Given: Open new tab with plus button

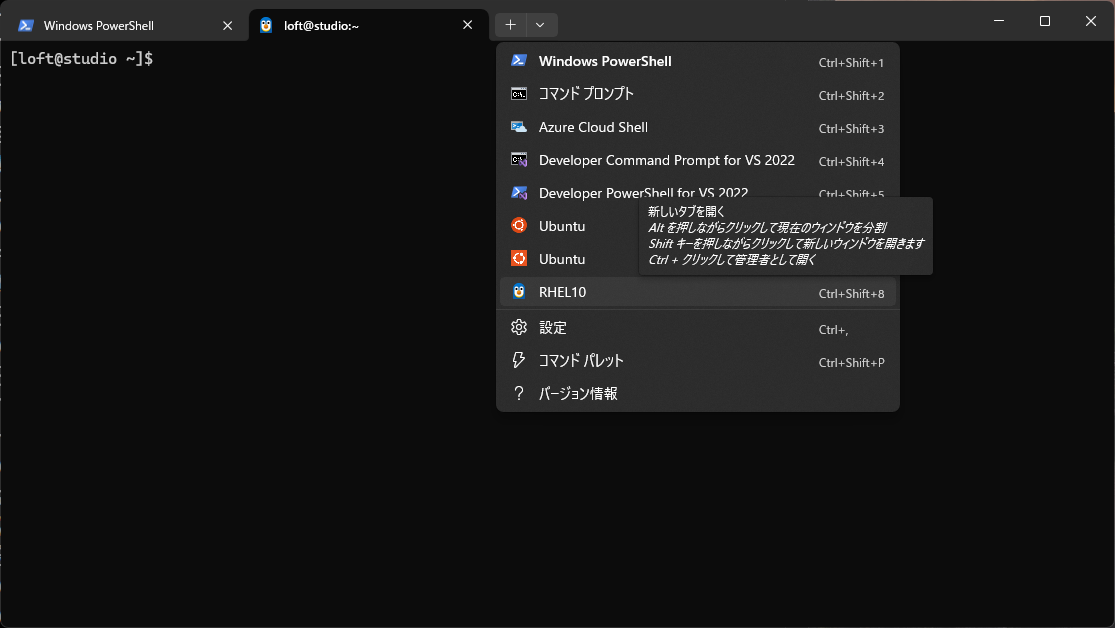Looking at the screenshot, I should click(x=510, y=25).
